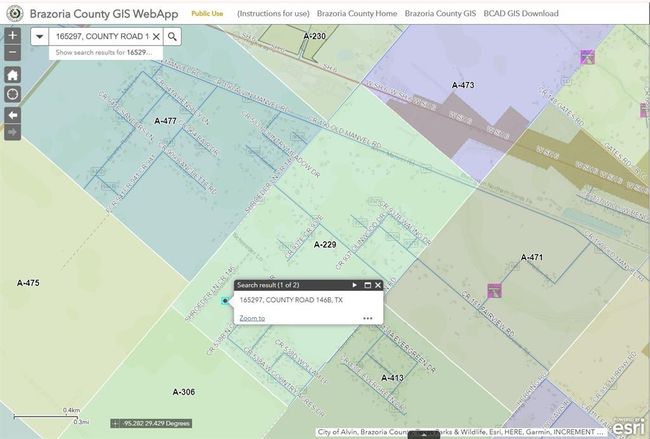Go to previous map extent
This screenshot has height=439, width=650.
tap(13, 113)
